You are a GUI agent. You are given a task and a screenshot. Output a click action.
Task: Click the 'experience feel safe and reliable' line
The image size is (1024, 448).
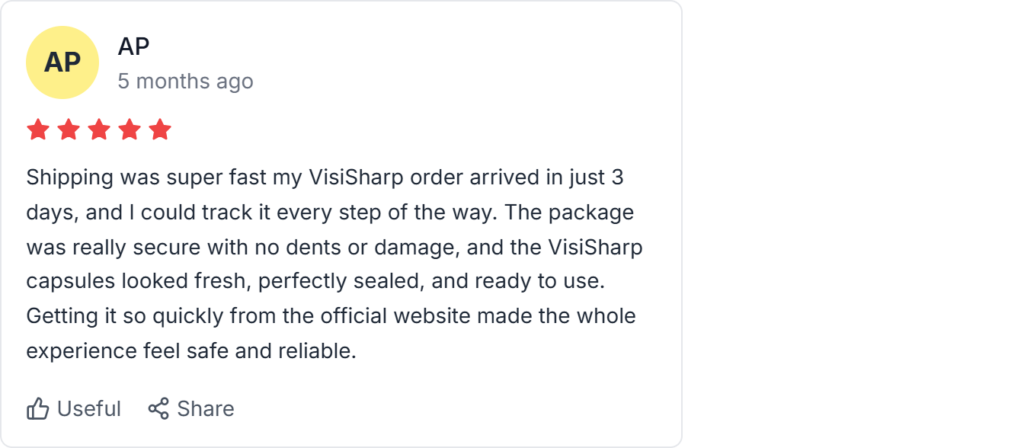point(192,351)
